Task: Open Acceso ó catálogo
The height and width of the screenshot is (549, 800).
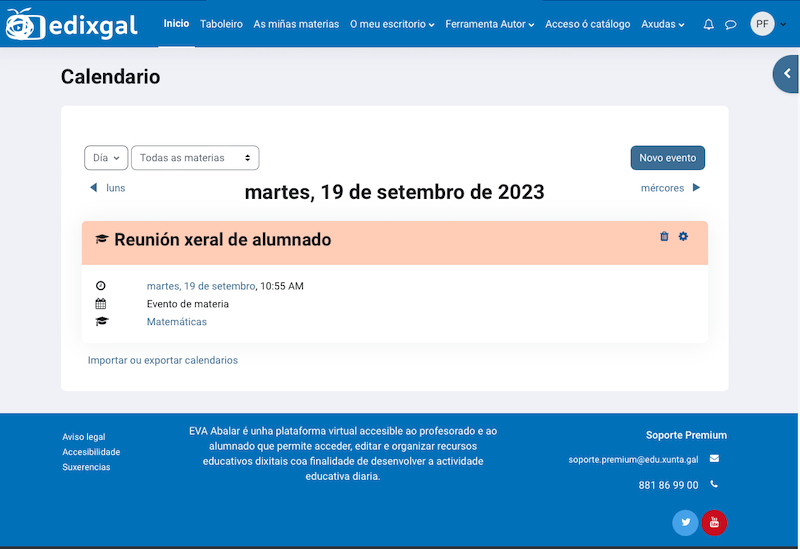Action: tap(587, 24)
